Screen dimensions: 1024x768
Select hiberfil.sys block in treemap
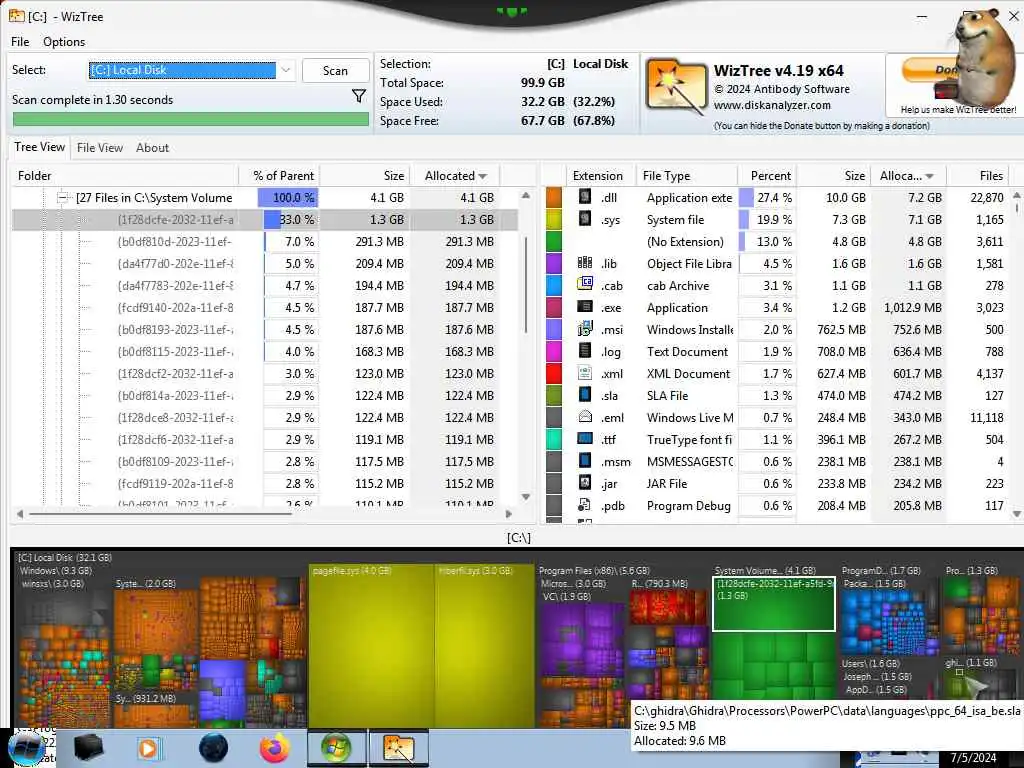pyautogui.click(x=484, y=645)
